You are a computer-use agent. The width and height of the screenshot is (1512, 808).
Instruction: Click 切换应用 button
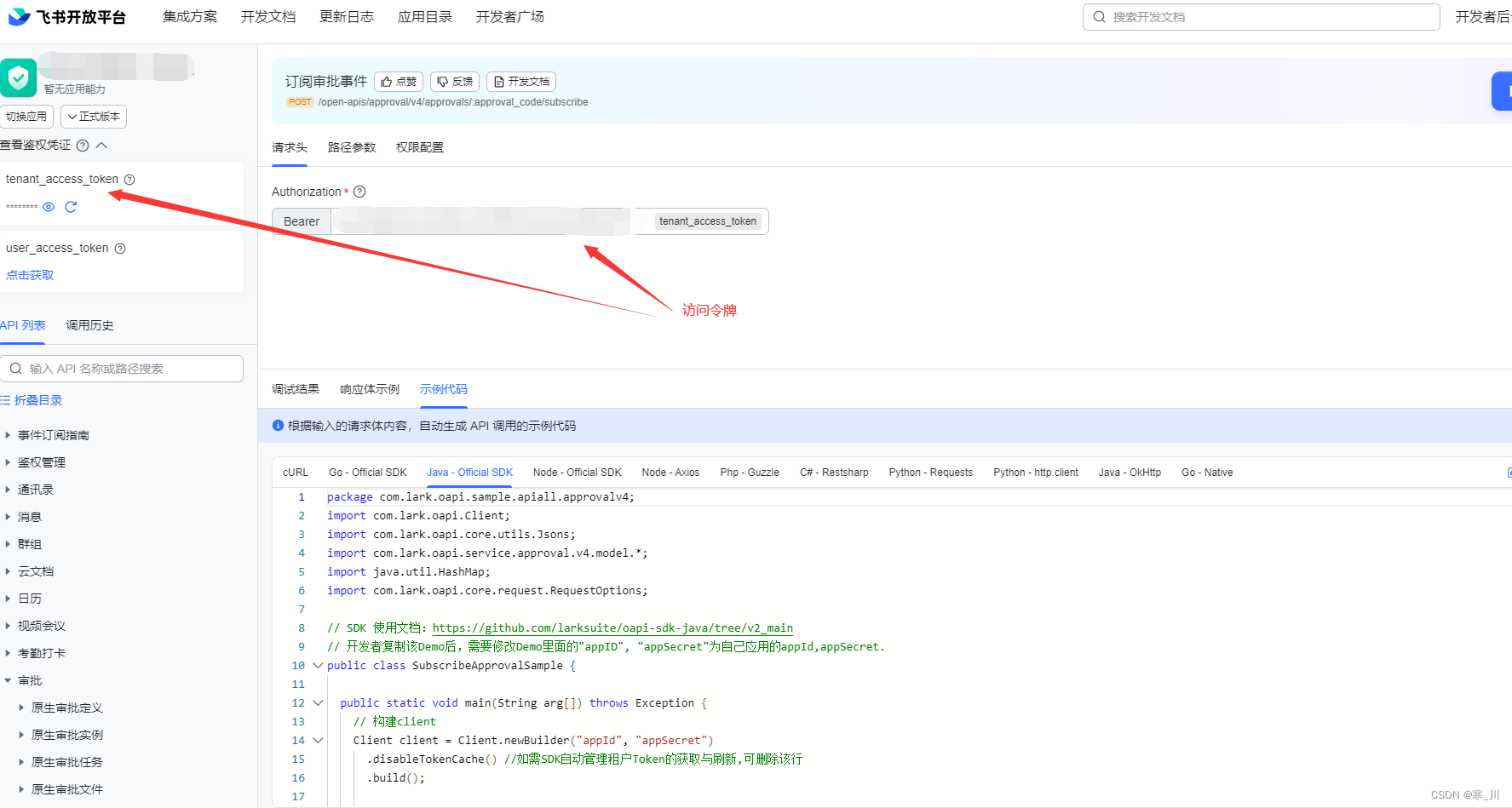click(26, 117)
